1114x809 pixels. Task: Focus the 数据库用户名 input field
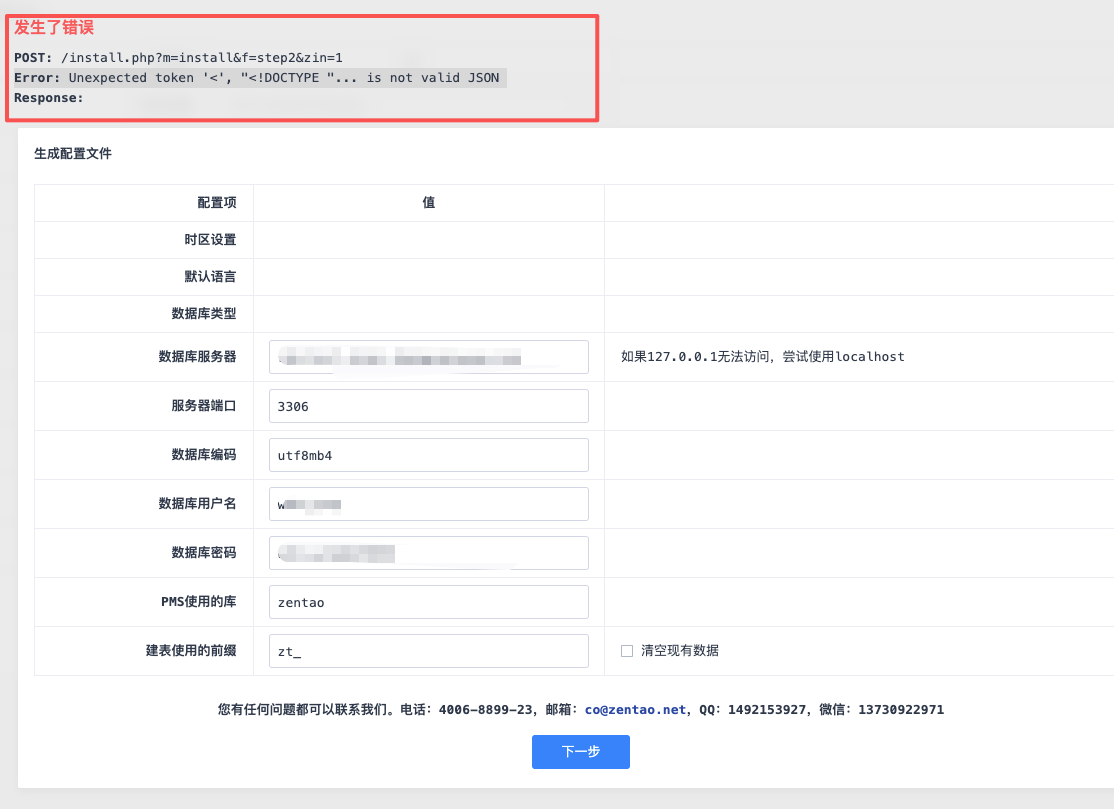coord(428,504)
